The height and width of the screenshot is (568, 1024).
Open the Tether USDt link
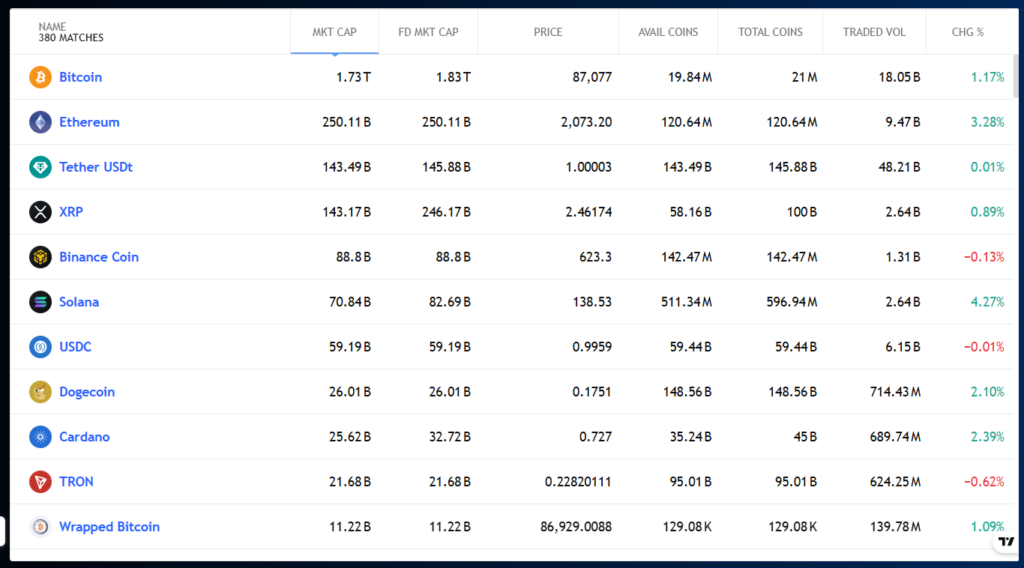tap(96, 167)
